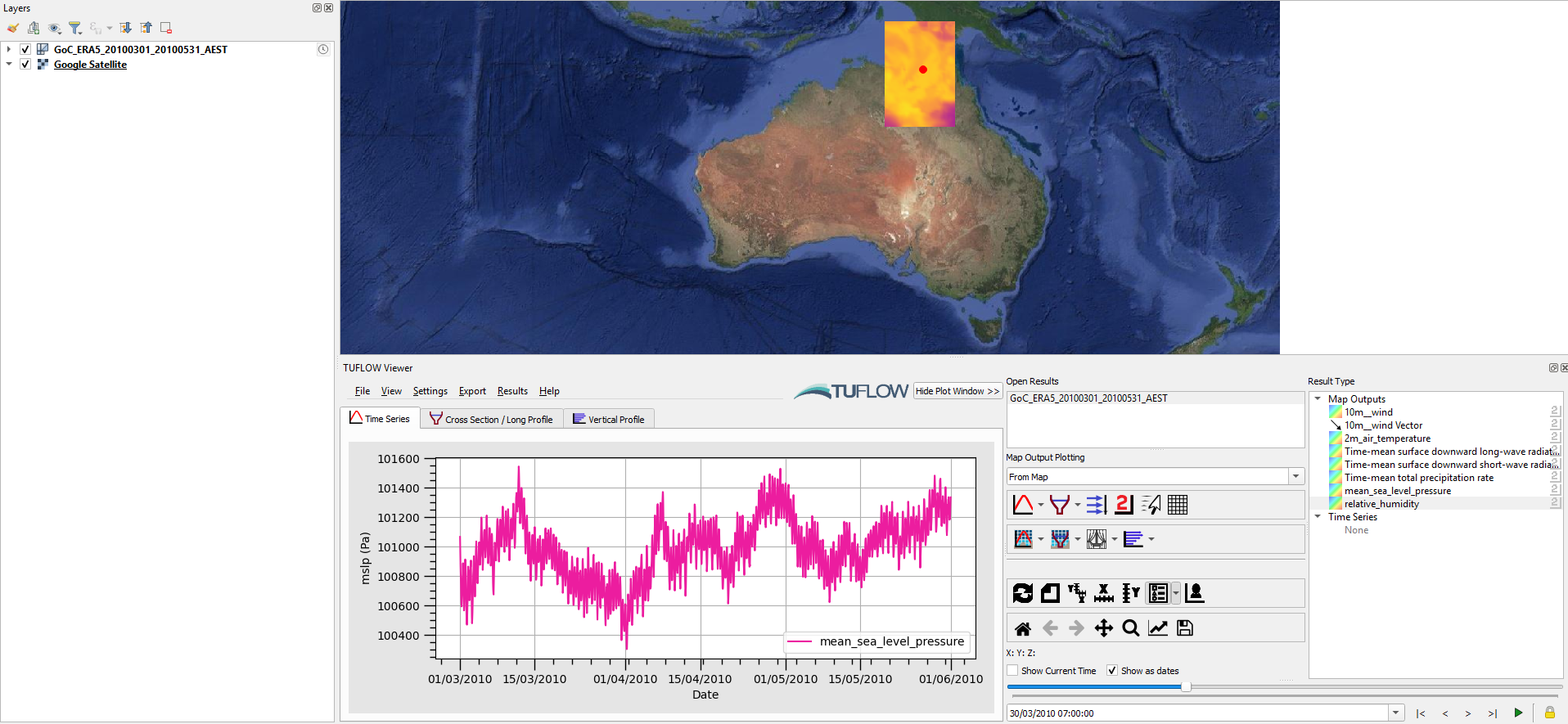Click the time series plotting tool icon

[1022, 505]
